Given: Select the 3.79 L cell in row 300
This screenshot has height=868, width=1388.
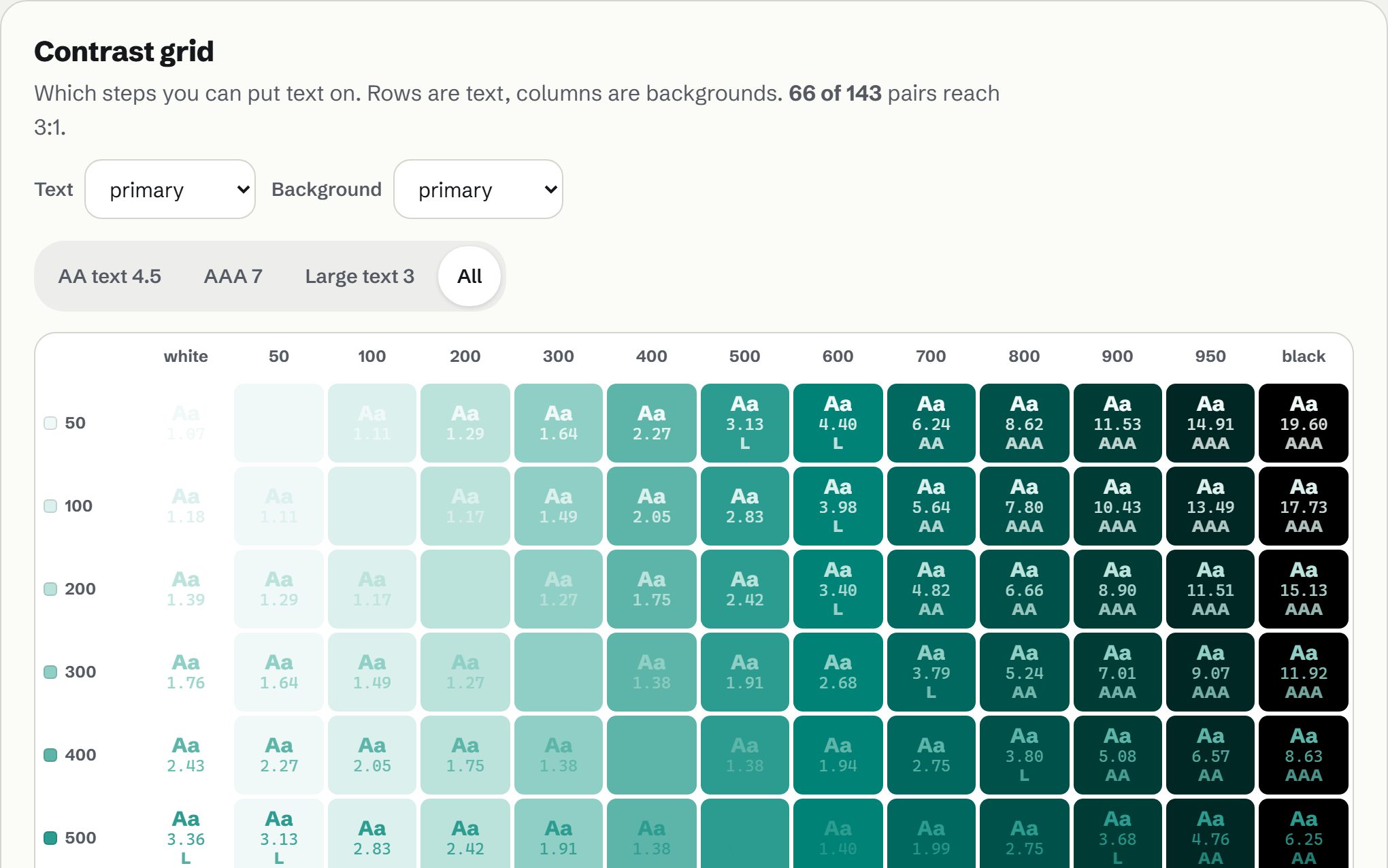Looking at the screenshot, I should (931, 672).
